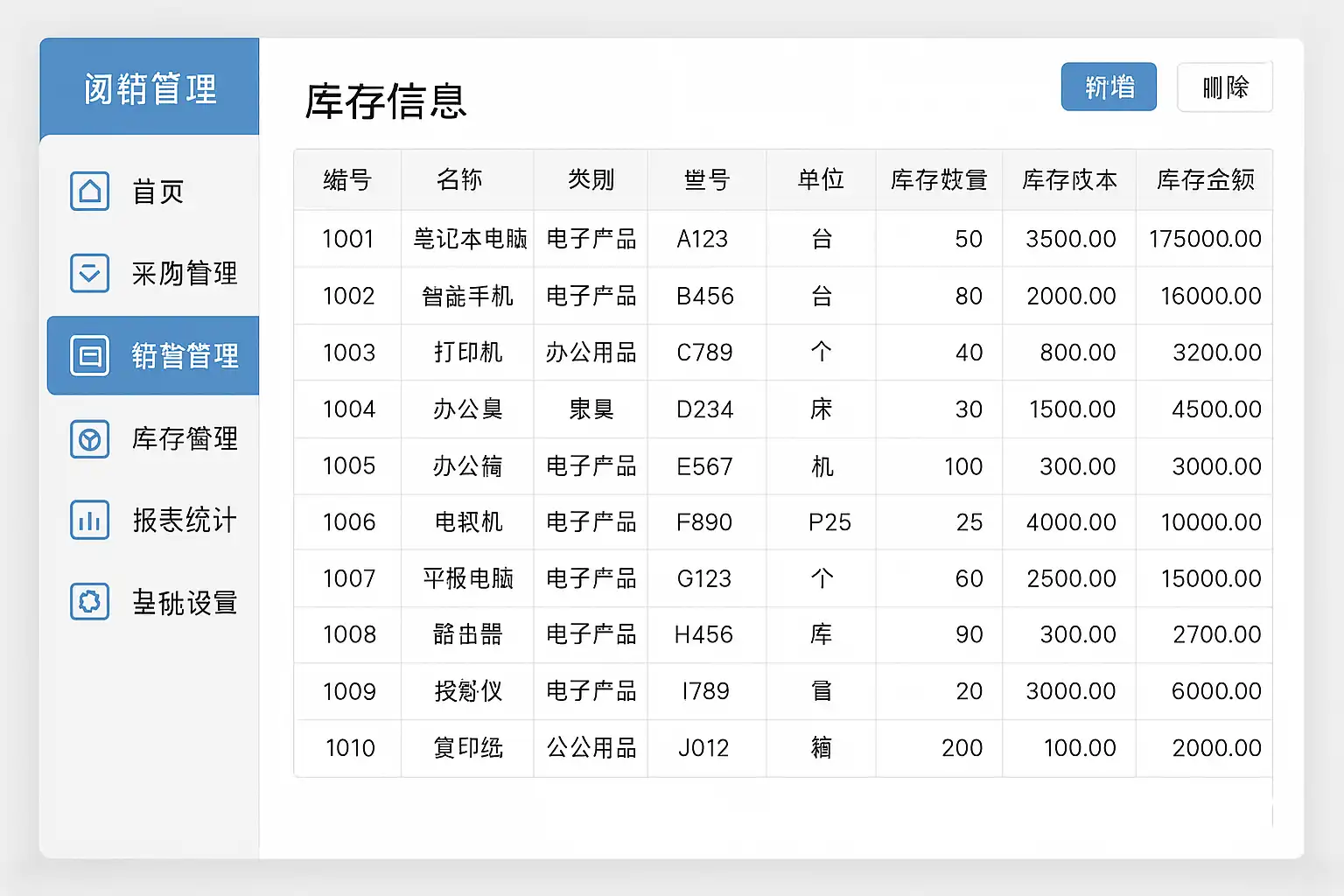Click the amount 6000.00
Screen dimensions: 1344x896
[1216, 691]
